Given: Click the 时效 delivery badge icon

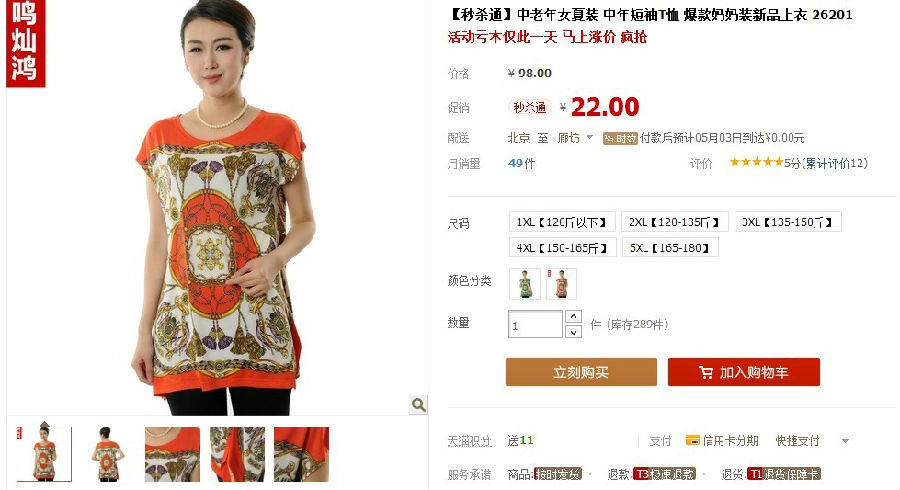Looking at the screenshot, I should 620,138.
